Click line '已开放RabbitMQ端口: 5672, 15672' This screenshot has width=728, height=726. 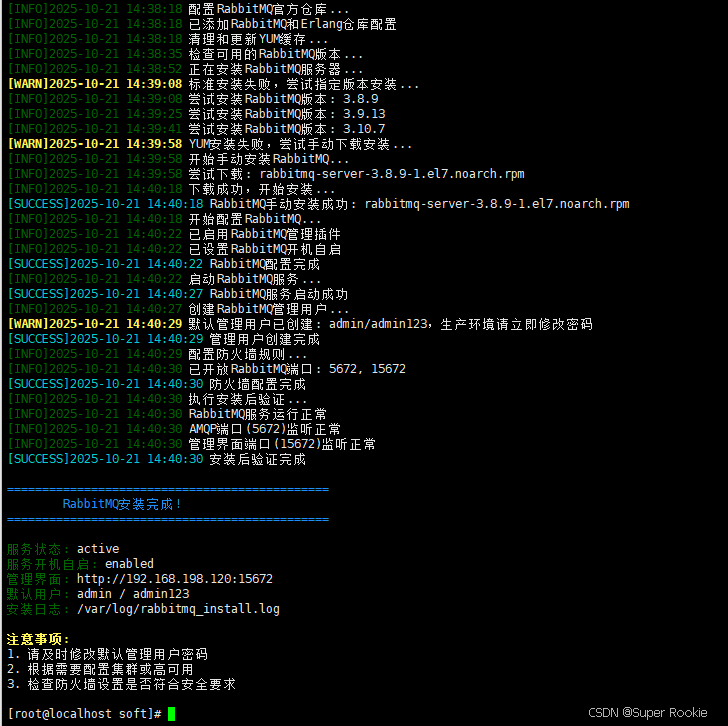pos(207,369)
